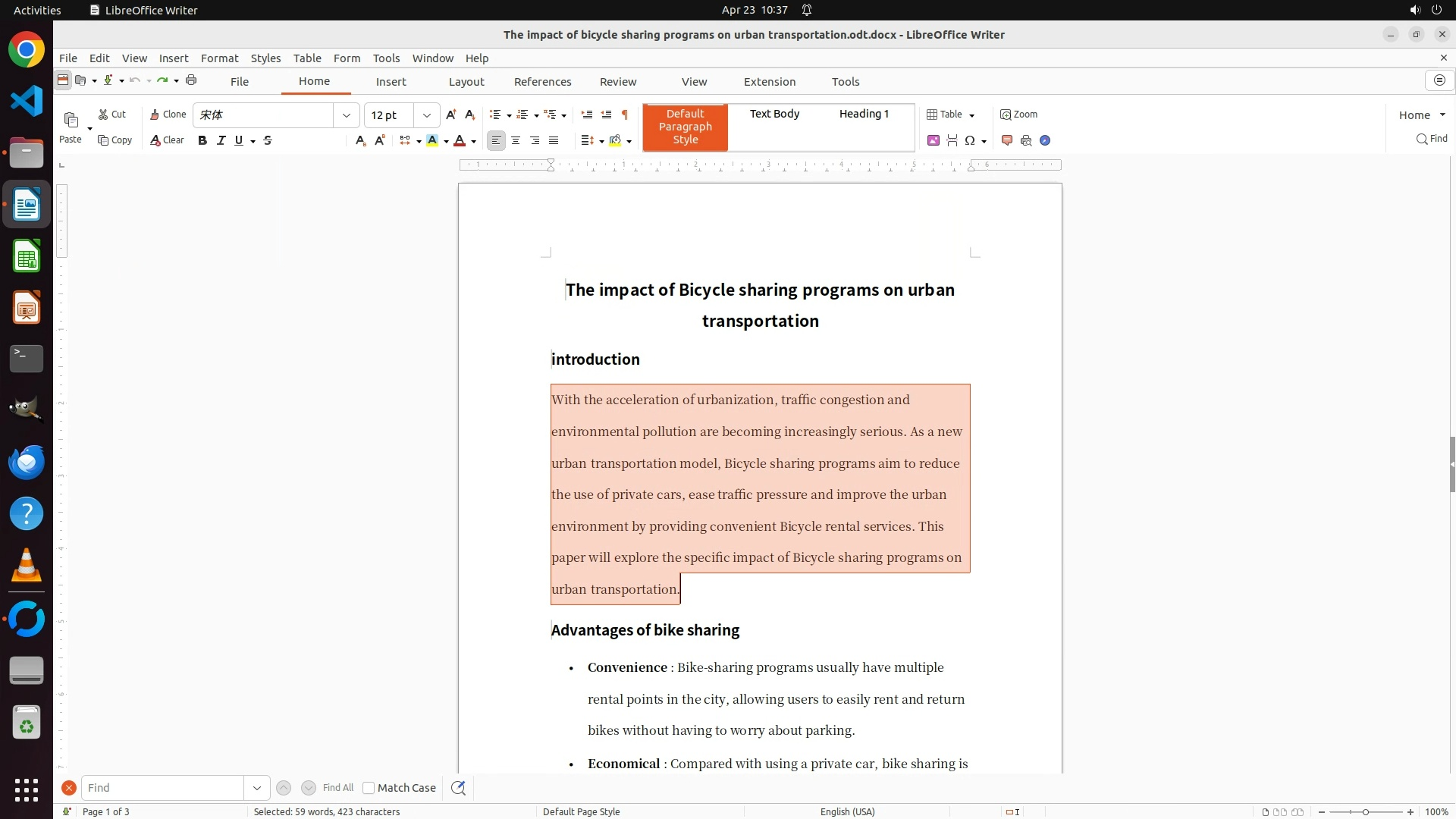This screenshot has height=819, width=1456.
Task: Open the Format menu
Action: pyautogui.click(x=219, y=58)
